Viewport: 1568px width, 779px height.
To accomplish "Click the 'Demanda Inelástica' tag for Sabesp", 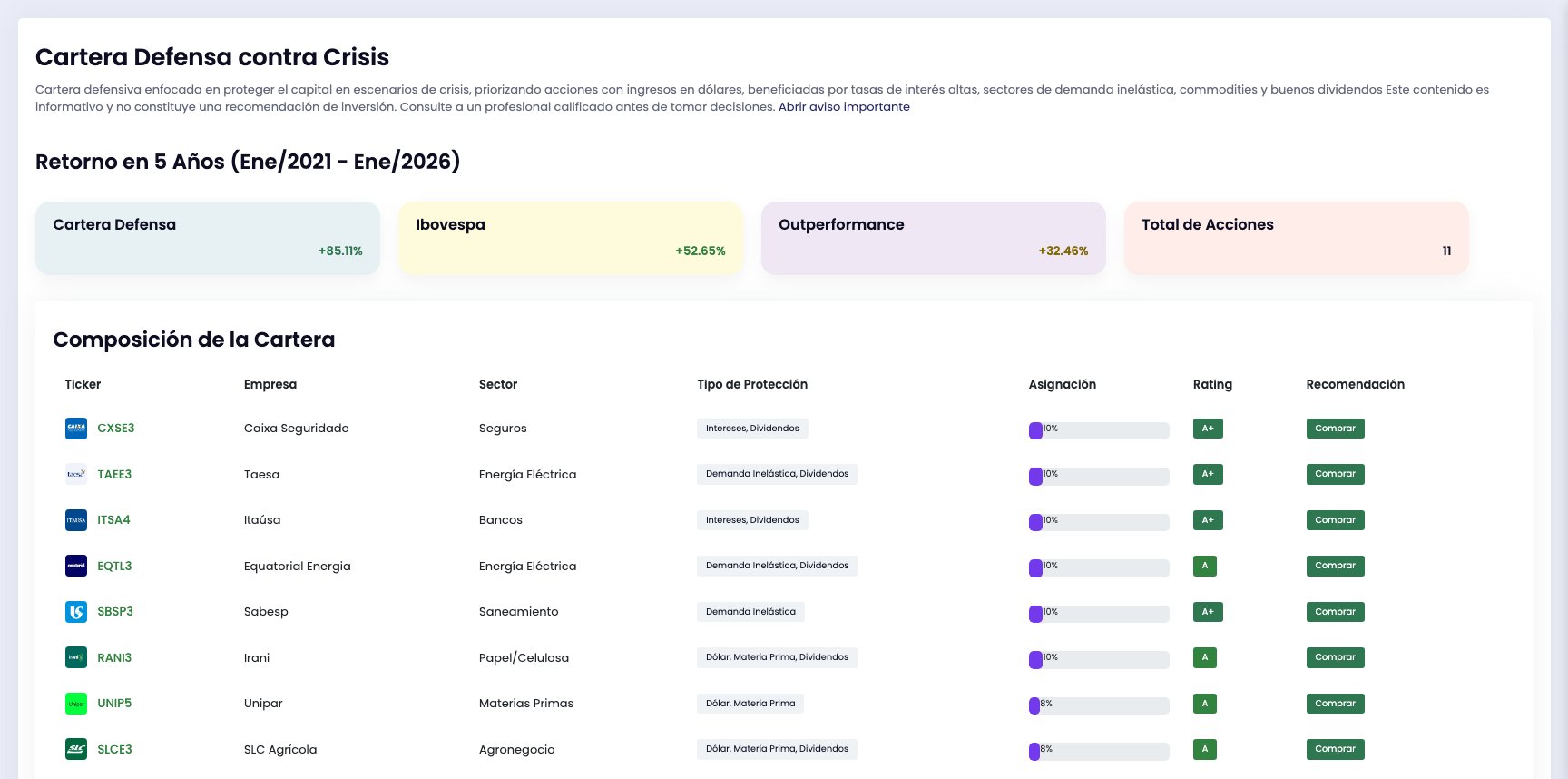I will tap(750, 612).
